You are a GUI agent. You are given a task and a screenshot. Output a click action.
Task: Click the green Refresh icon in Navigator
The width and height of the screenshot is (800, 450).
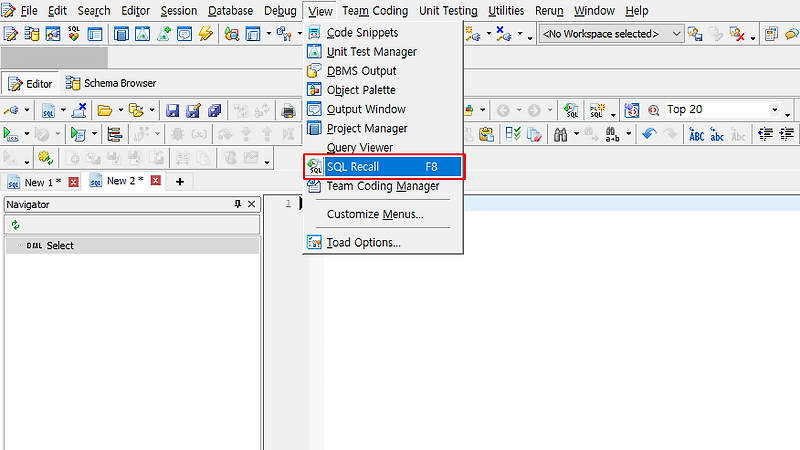[x=15, y=225]
